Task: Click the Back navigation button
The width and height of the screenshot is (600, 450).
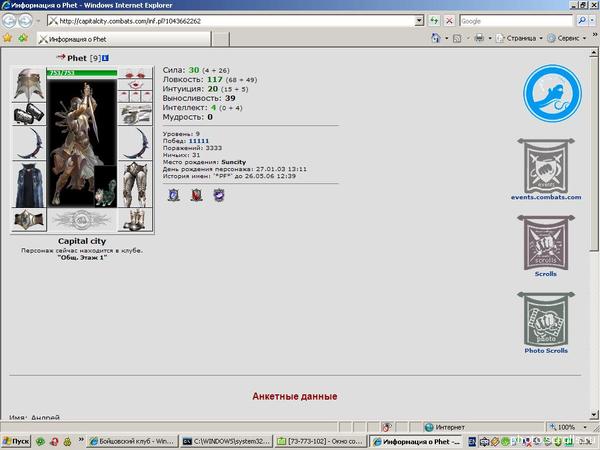Action: point(9,21)
